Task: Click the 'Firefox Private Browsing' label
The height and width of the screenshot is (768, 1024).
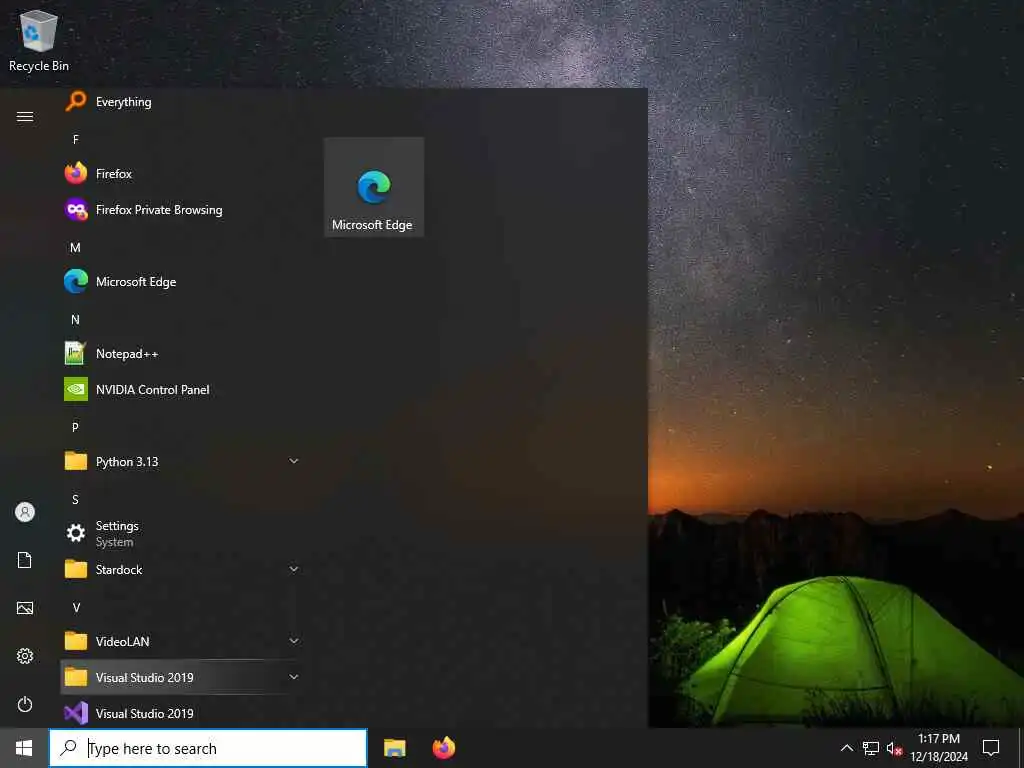Action: pos(159,210)
